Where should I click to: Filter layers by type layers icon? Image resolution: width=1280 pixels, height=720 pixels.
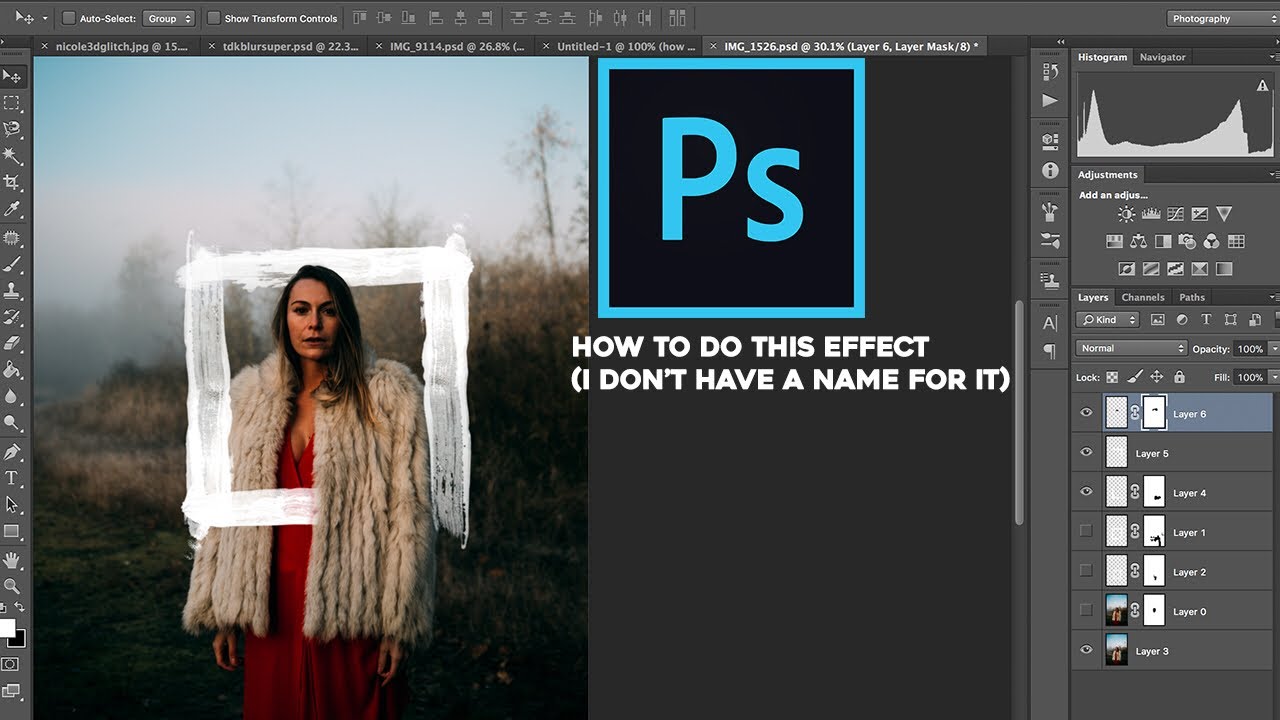(1206, 320)
